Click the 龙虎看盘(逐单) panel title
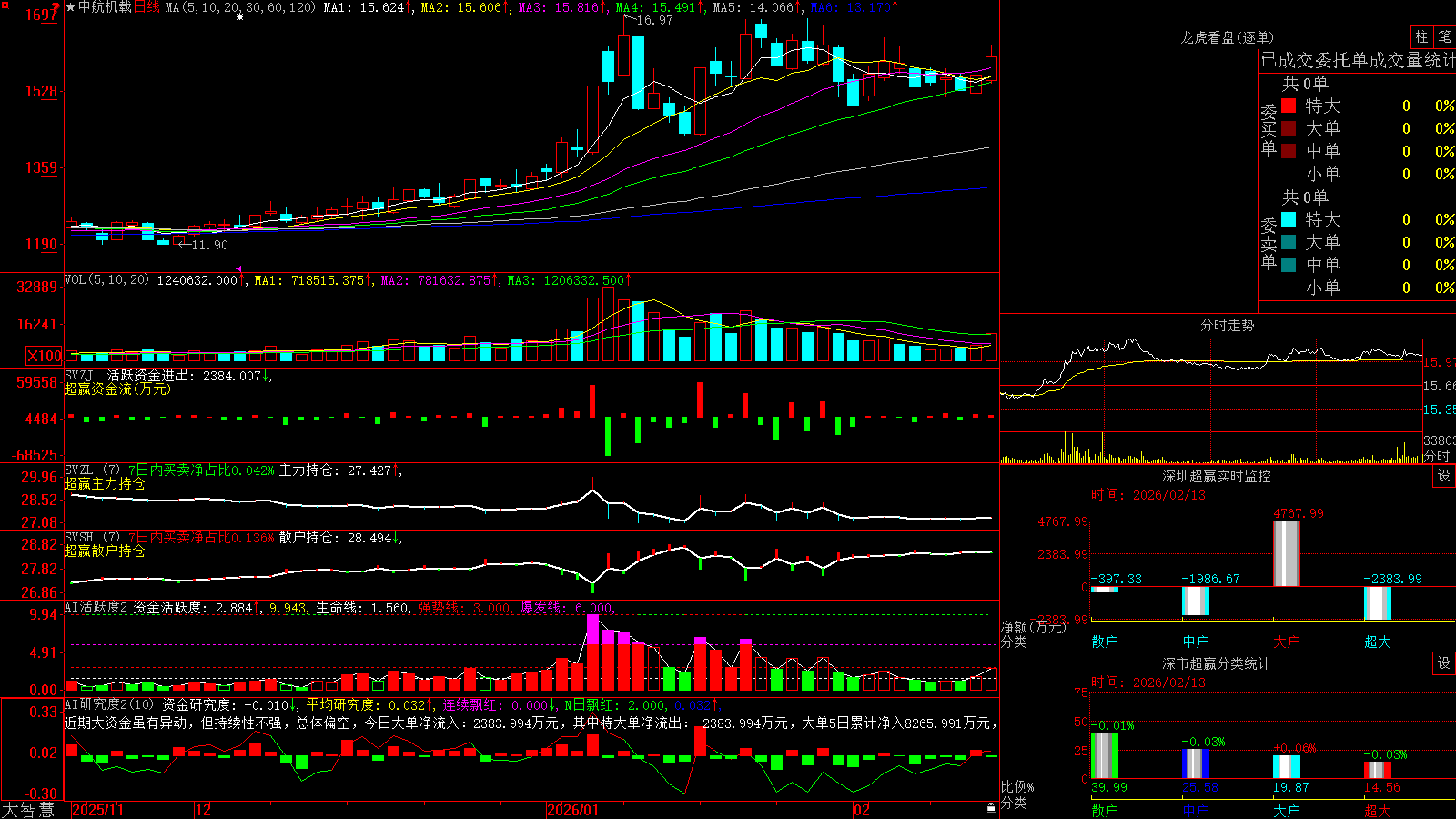The height and width of the screenshot is (819, 1456). (x=1227, y=37)
